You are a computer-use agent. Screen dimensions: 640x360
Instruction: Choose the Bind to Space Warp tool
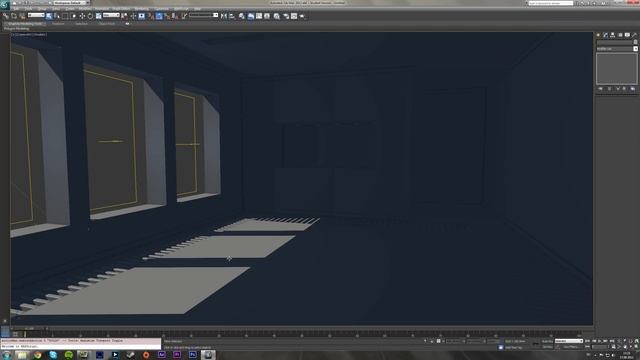[x=22, y=16]
